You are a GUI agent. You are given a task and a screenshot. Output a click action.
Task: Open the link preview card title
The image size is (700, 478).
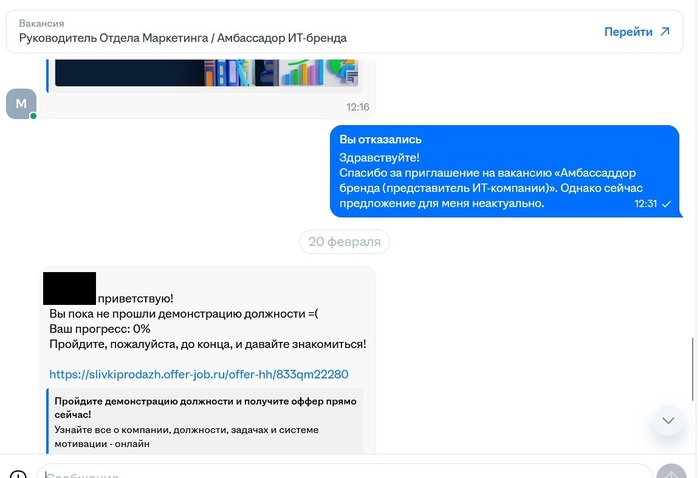[205, 407]
